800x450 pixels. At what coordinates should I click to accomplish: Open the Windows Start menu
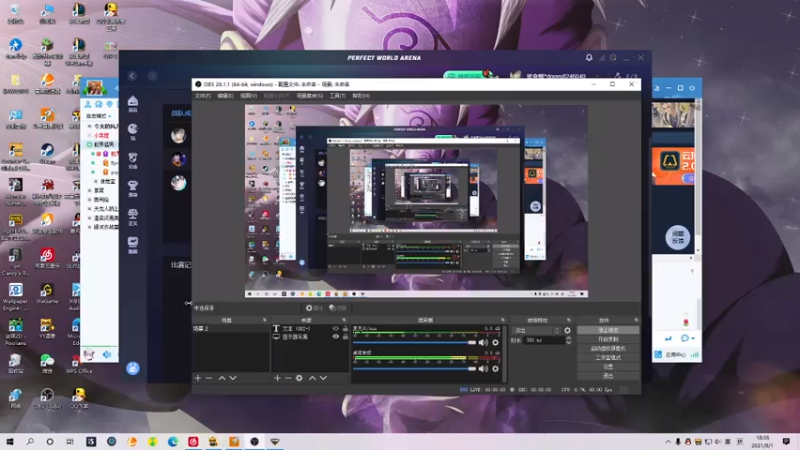coord(9,441)
